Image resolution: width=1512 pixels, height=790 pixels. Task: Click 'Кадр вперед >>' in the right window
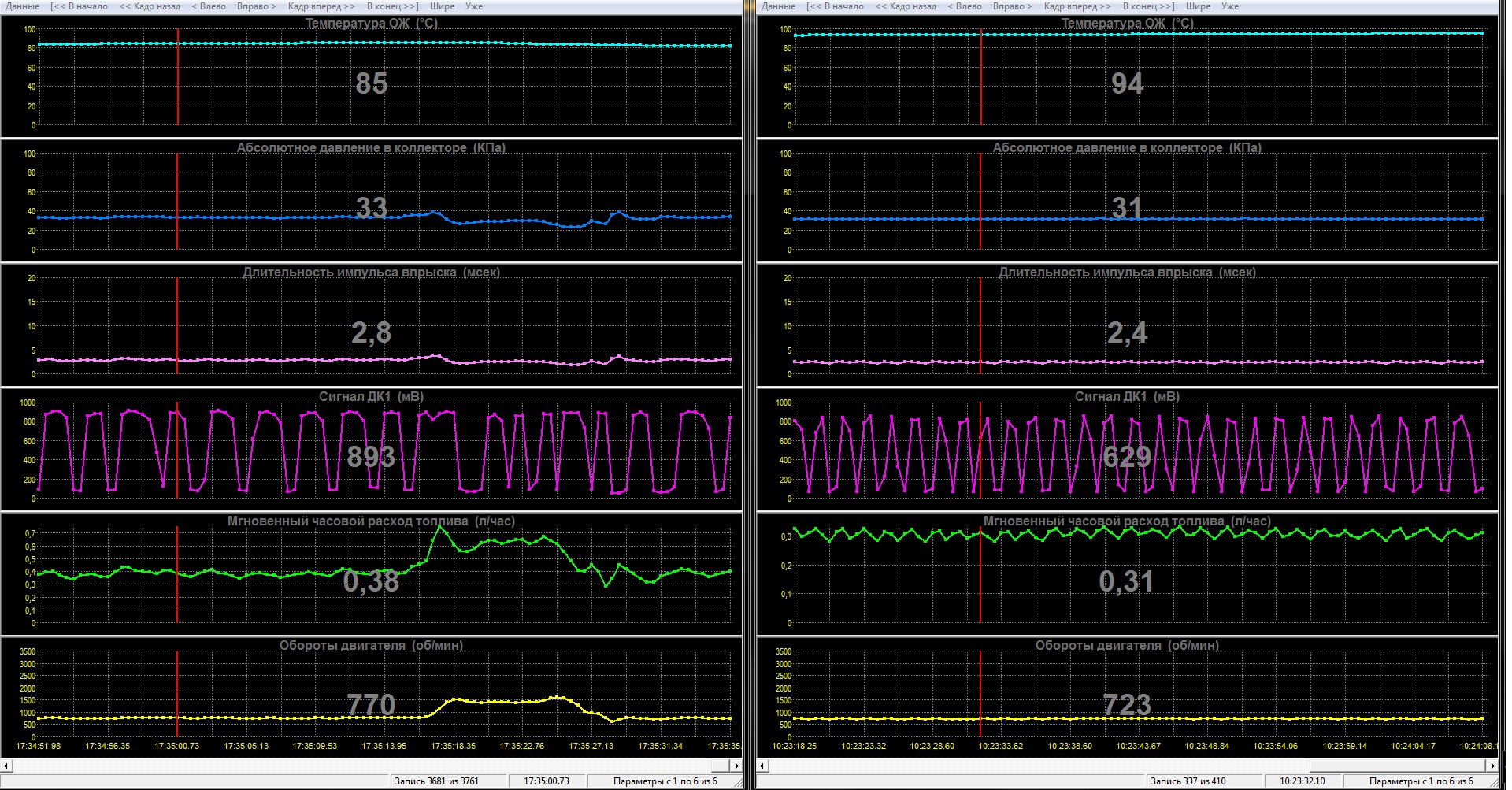click(x=1077, y=6)
